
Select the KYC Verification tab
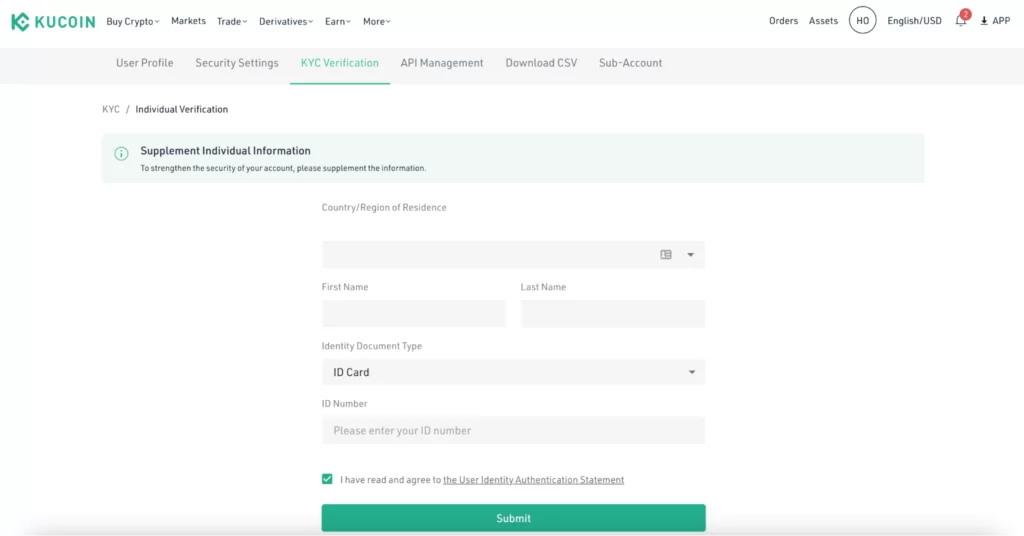tap(340, 63)
